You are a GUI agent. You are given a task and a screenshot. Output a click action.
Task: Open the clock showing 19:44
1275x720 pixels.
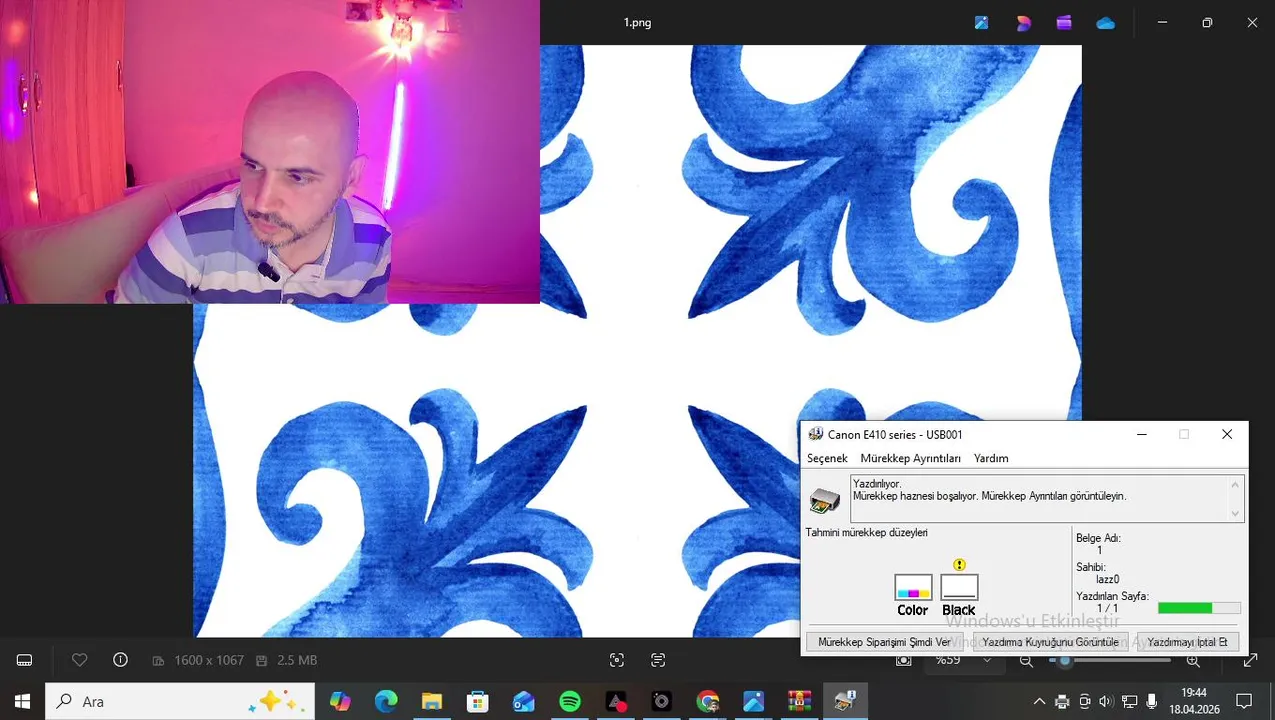point(1194,701)
